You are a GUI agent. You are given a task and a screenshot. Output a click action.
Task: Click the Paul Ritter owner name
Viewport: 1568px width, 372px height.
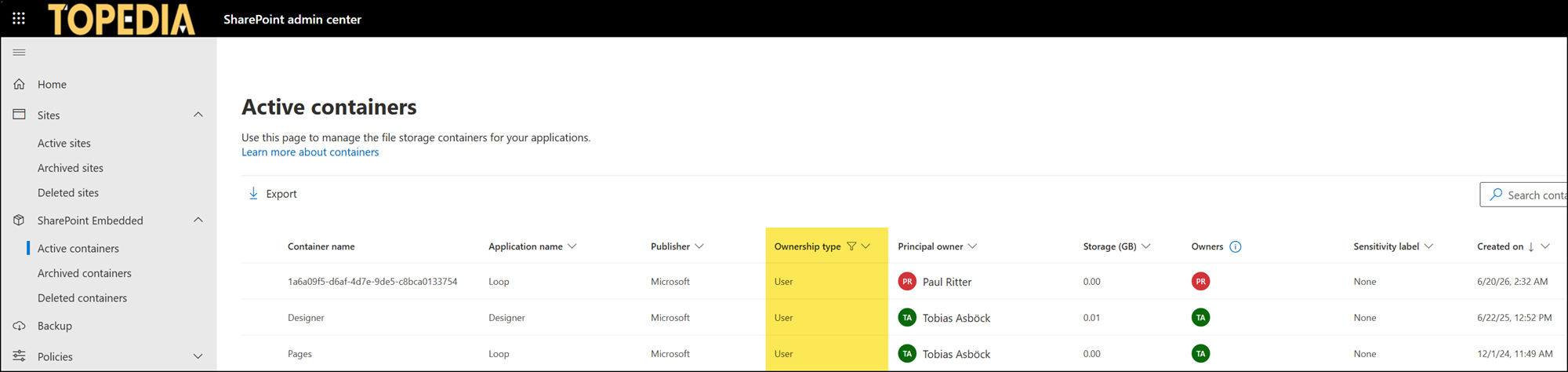(x=947, y=282)
